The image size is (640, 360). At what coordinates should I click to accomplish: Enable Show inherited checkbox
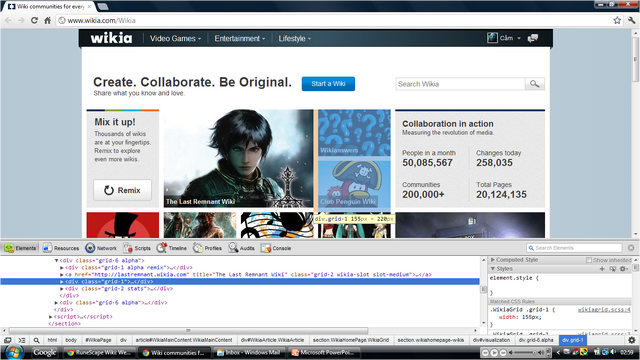click(589, 260)
